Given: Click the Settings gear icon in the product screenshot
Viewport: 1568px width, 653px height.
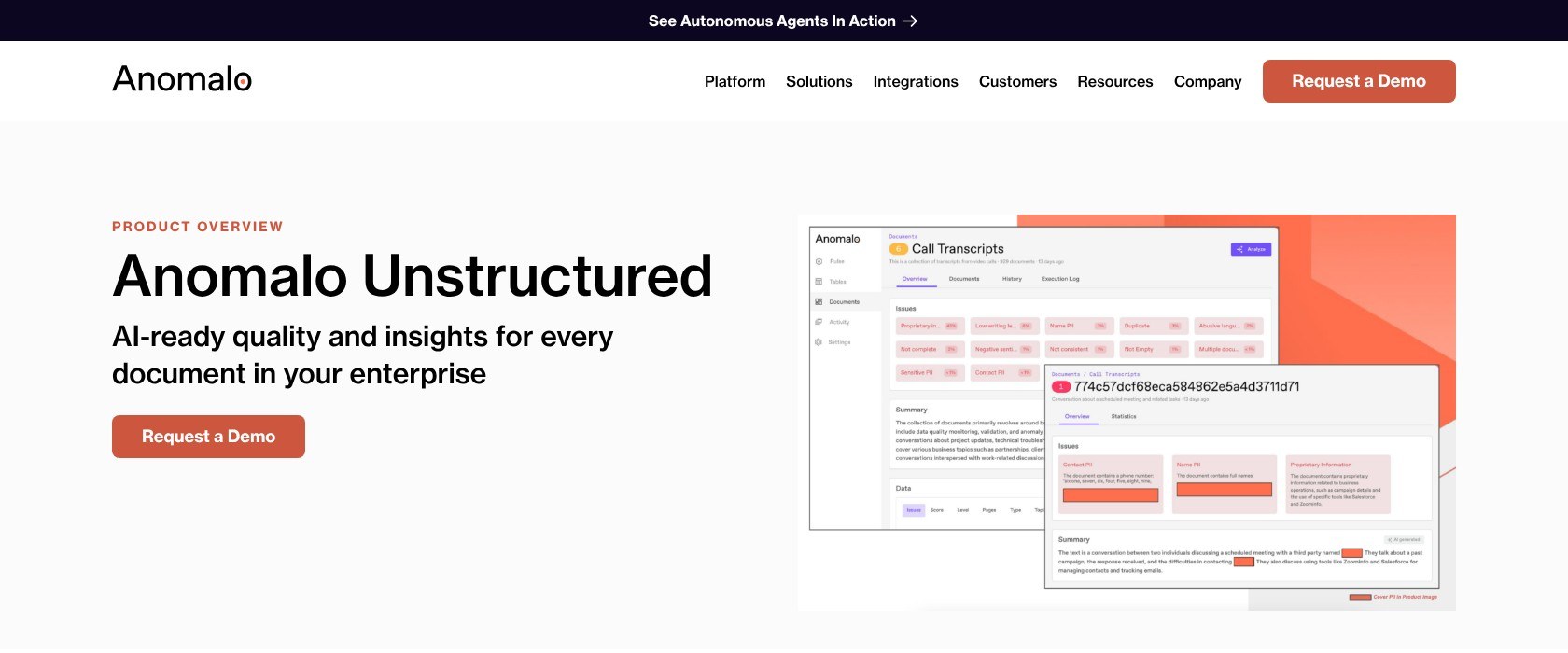Looking at the screenshot, I should point(819,342).
